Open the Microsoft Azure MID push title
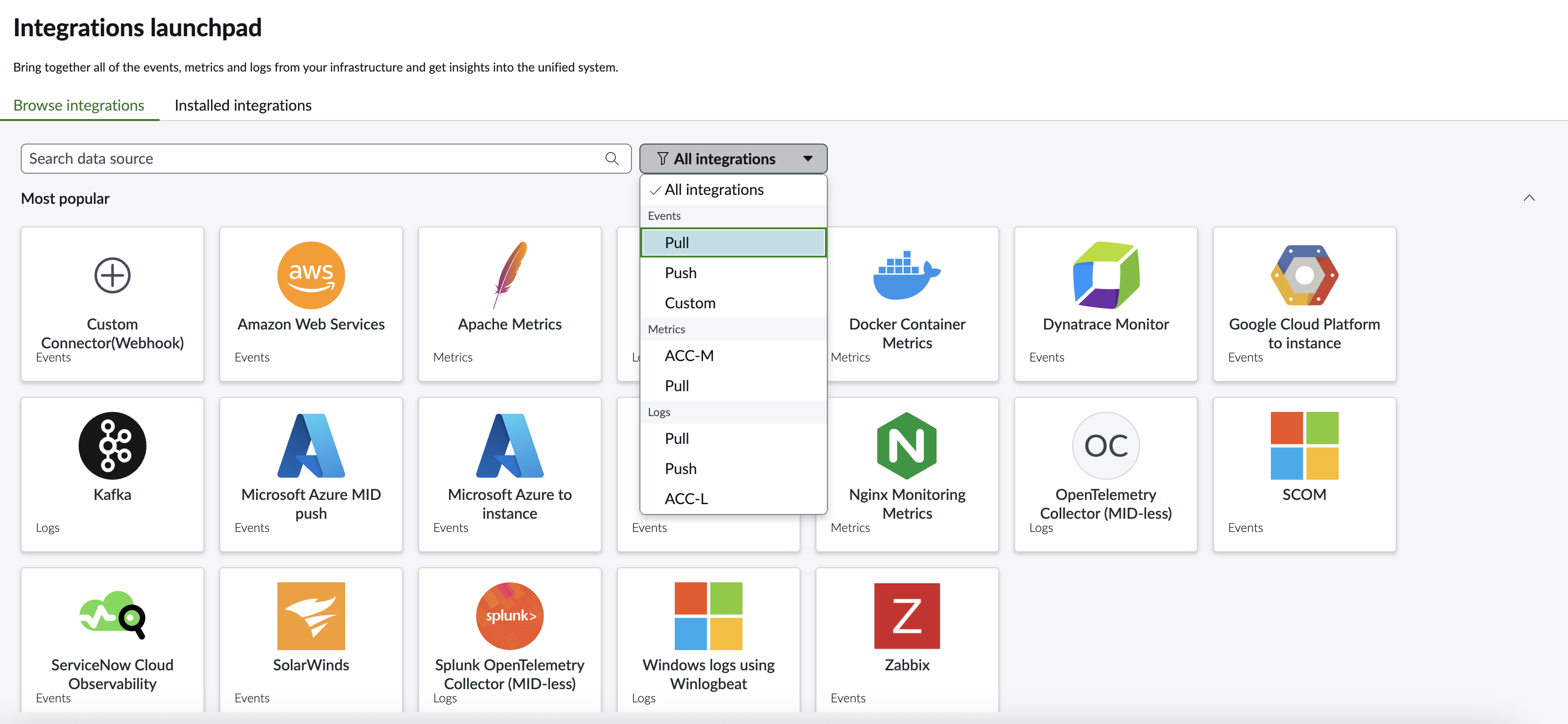Viewport: 1568px width, 724px height. click(311, 504)
